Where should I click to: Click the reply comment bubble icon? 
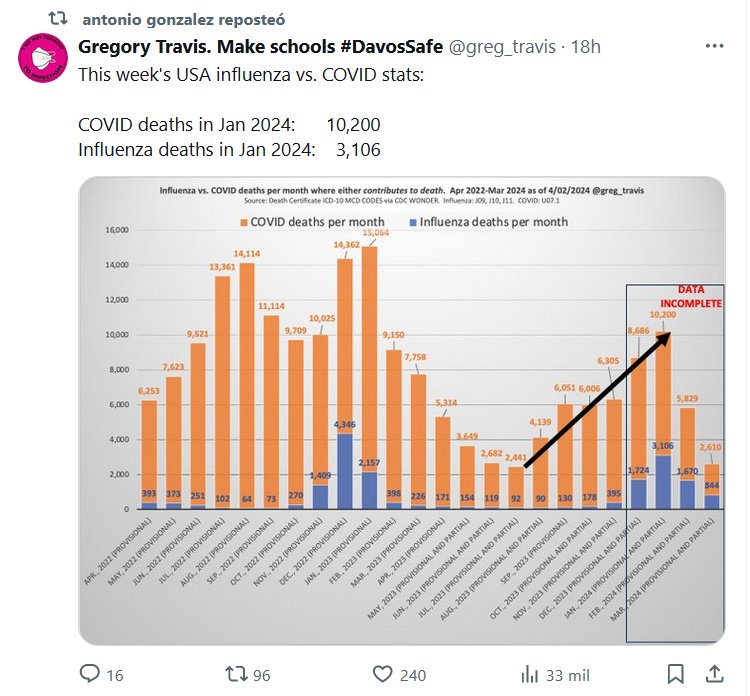click(90, 674)
